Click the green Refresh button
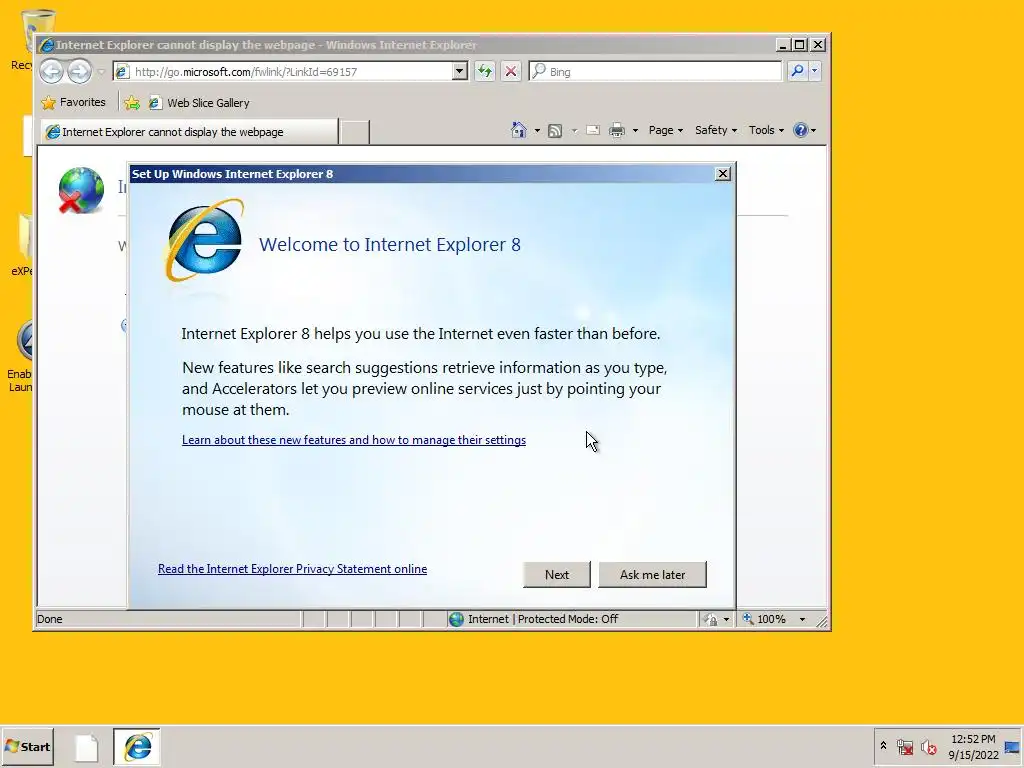 (485, 71)
